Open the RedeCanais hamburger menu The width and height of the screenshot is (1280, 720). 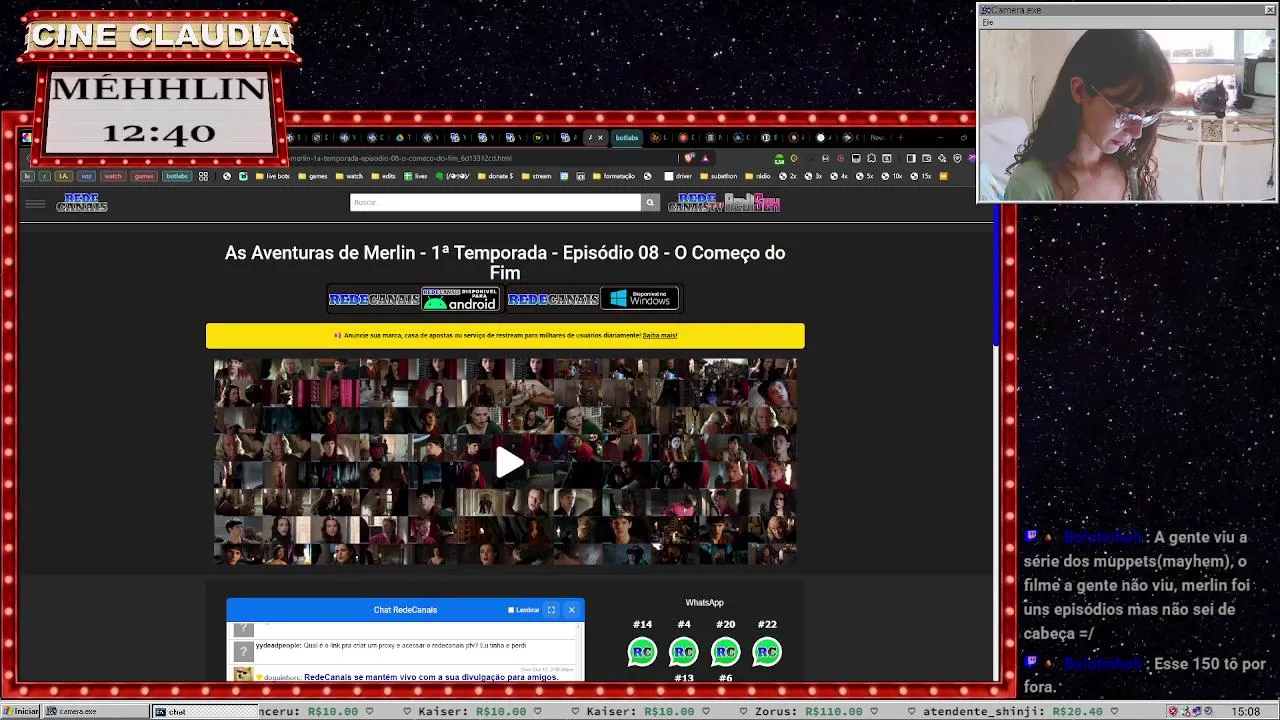tap(35, 204)
